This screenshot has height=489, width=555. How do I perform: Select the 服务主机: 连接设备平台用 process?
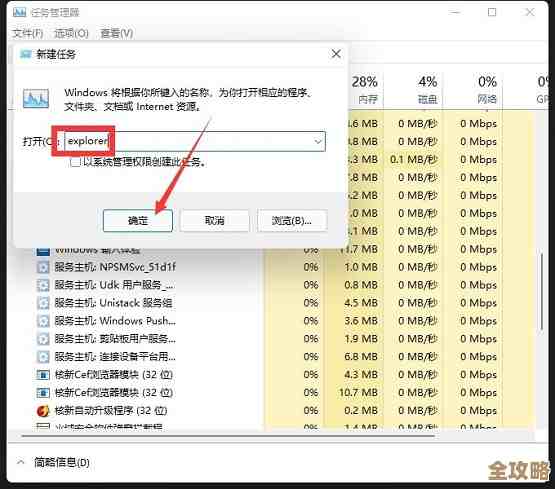tap(115, 357)
